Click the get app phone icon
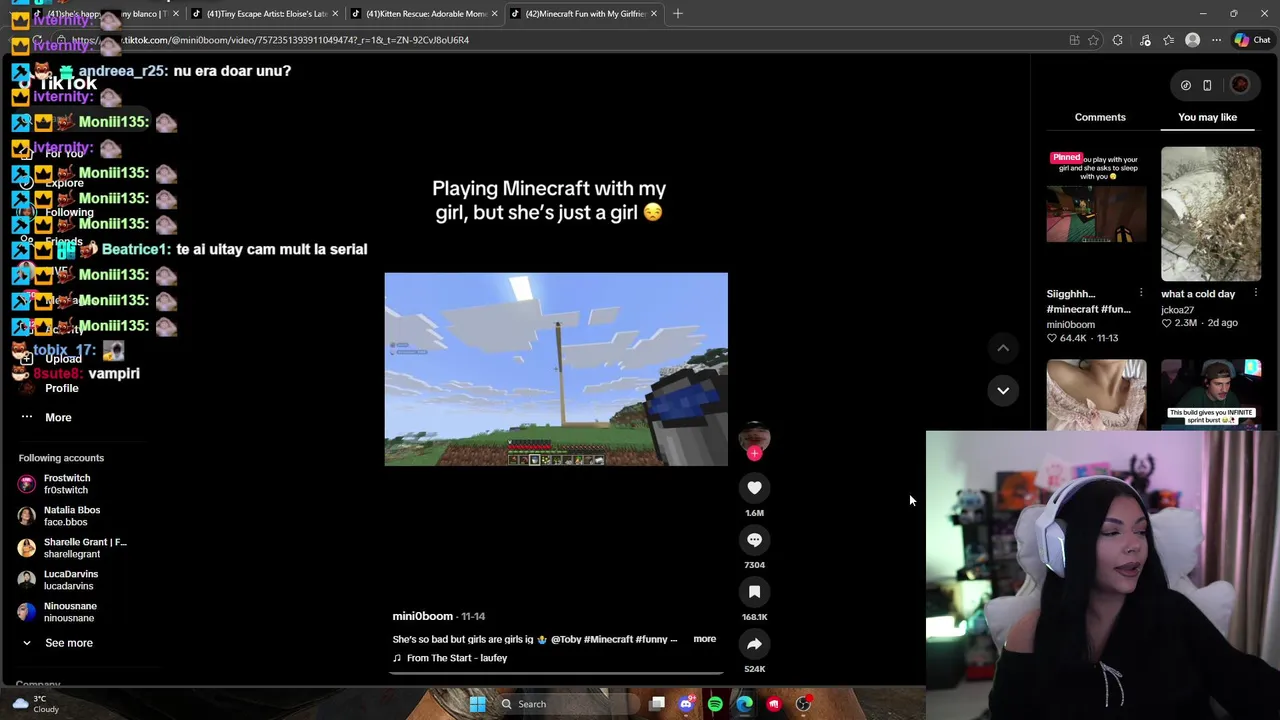The height and width of the screenshot is (720, 1280). pyautogui.click(x=1207, y=85)
